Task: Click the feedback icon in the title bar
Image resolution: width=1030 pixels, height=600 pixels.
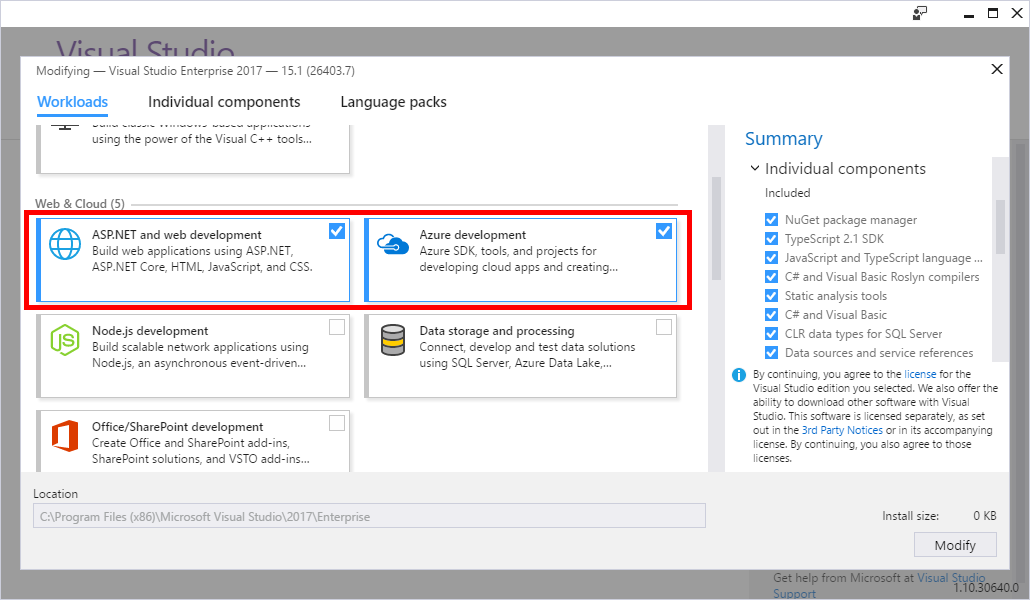Action: click(x=920, y=14)
